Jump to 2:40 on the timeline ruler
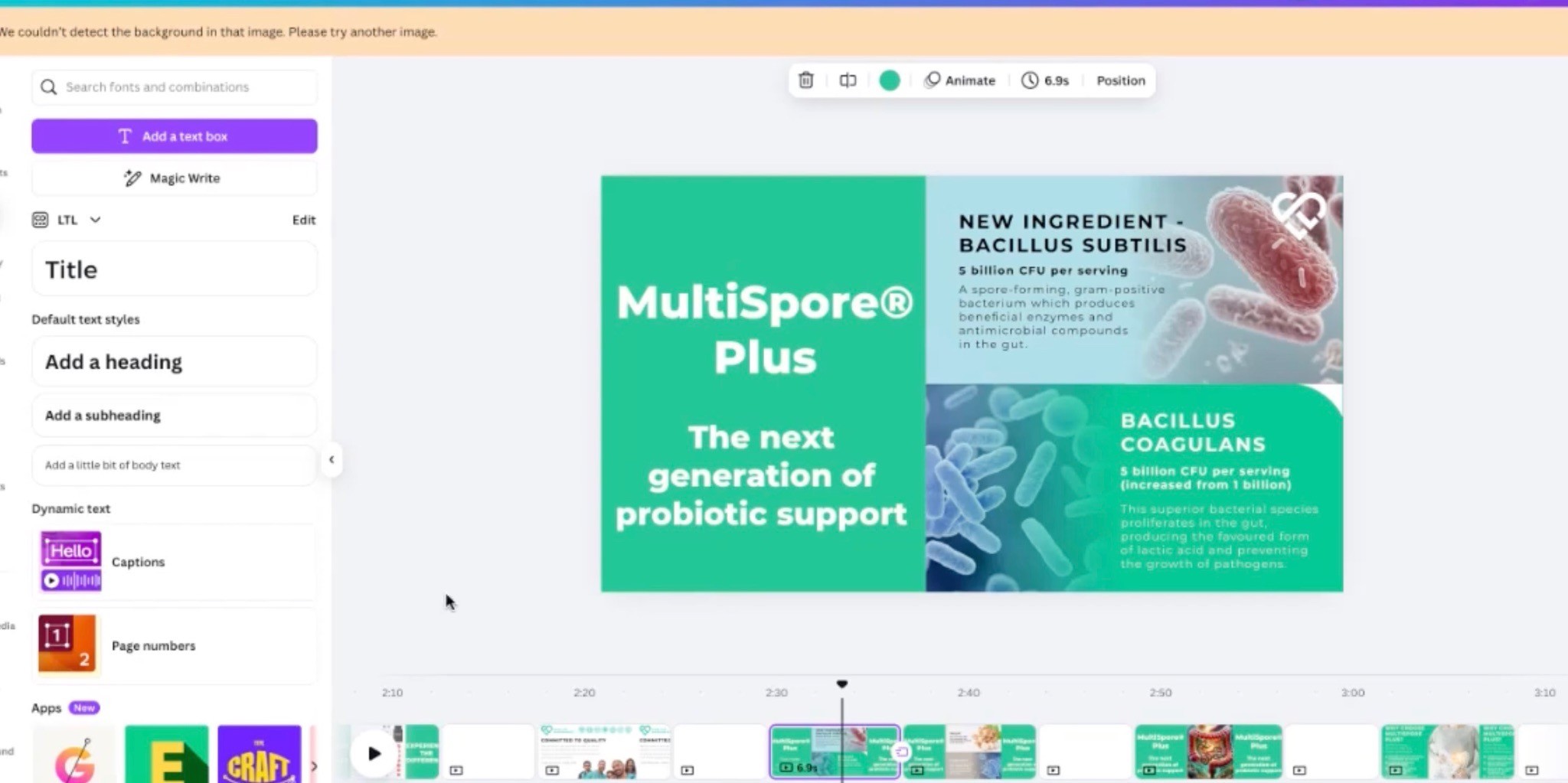Image resolution: width=1568 pixels, height=783 pixels. [x=969, y=693]
